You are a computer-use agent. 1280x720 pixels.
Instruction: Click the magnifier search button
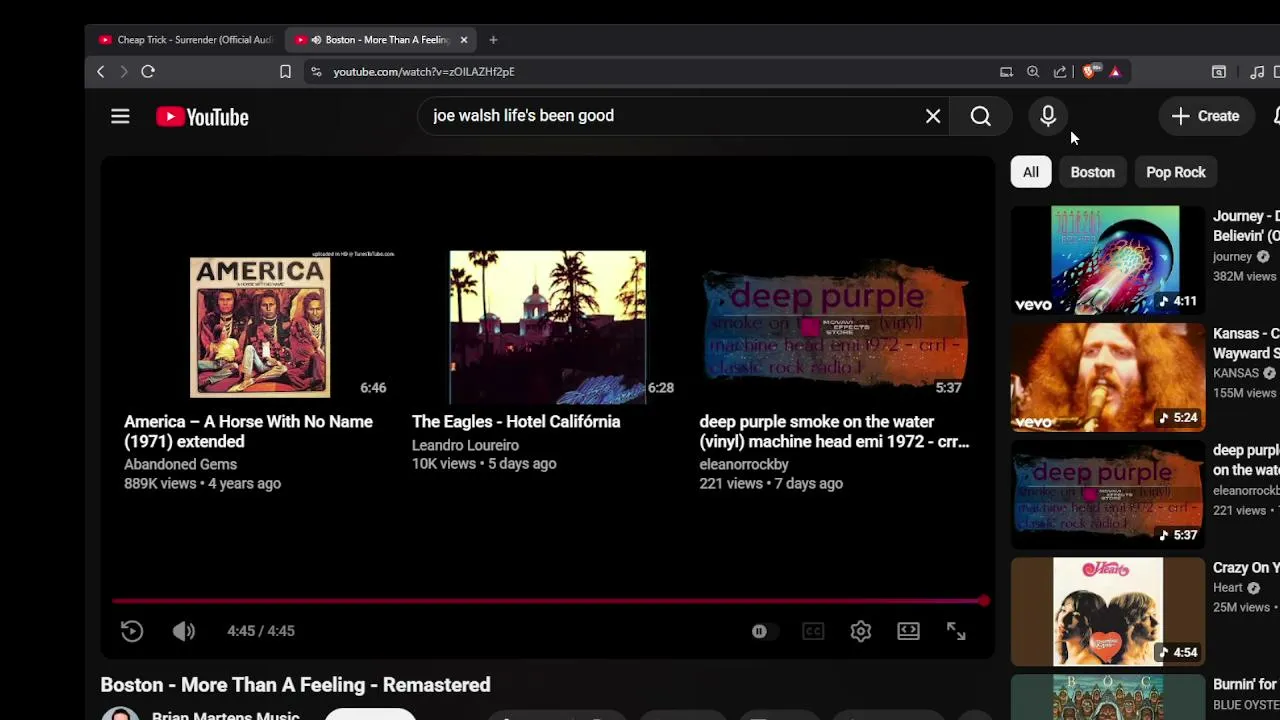(981, 116)
